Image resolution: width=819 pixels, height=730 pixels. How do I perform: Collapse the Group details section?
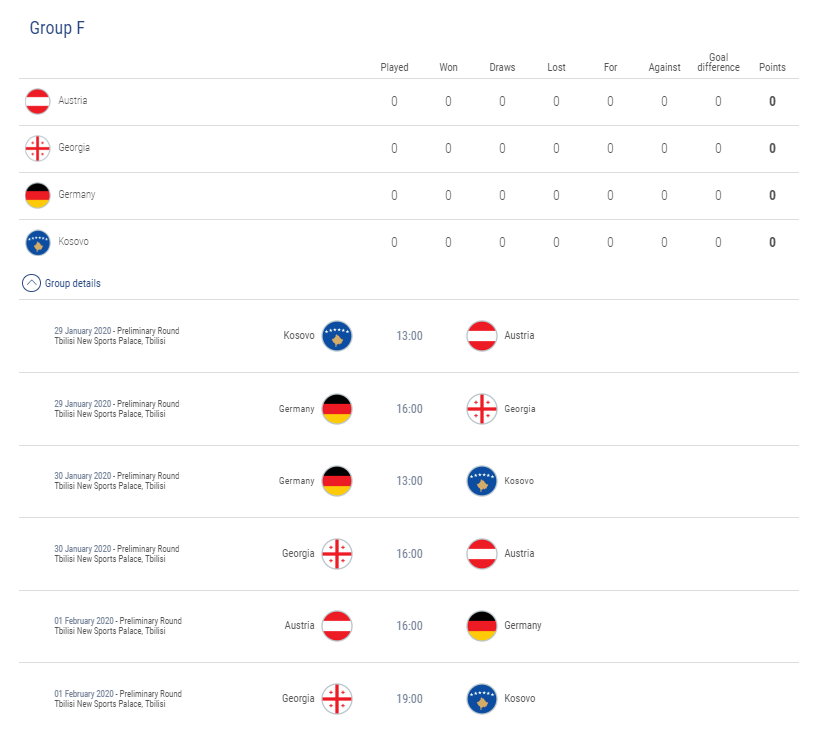coord(61,283)
